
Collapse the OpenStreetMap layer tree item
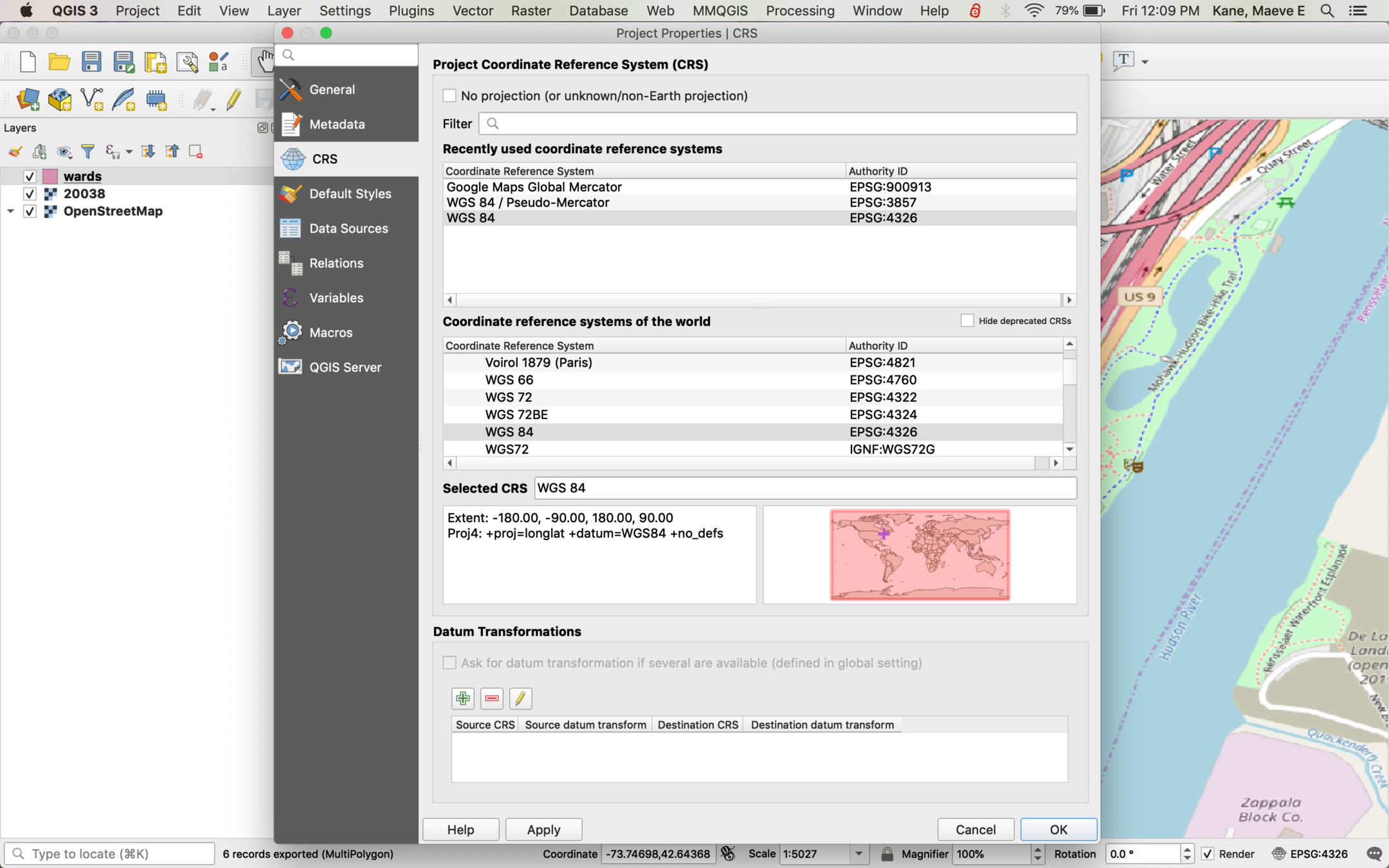[10, 211]
